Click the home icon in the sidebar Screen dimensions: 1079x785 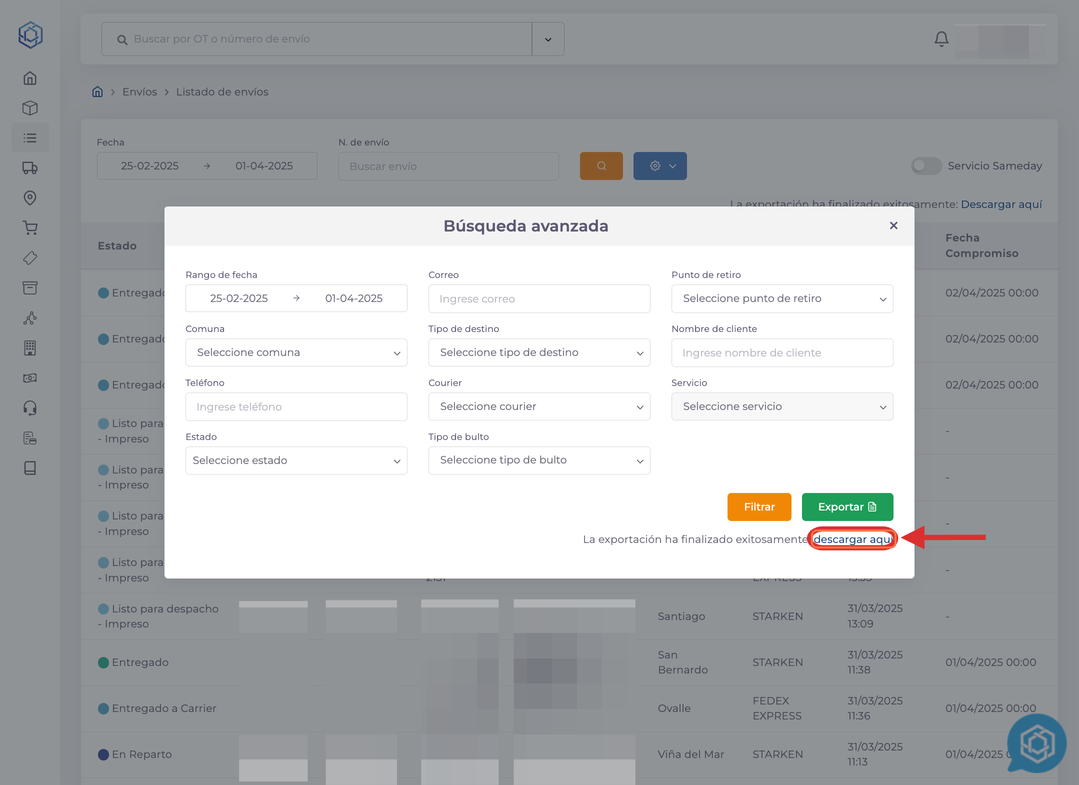tap(30, 78)
